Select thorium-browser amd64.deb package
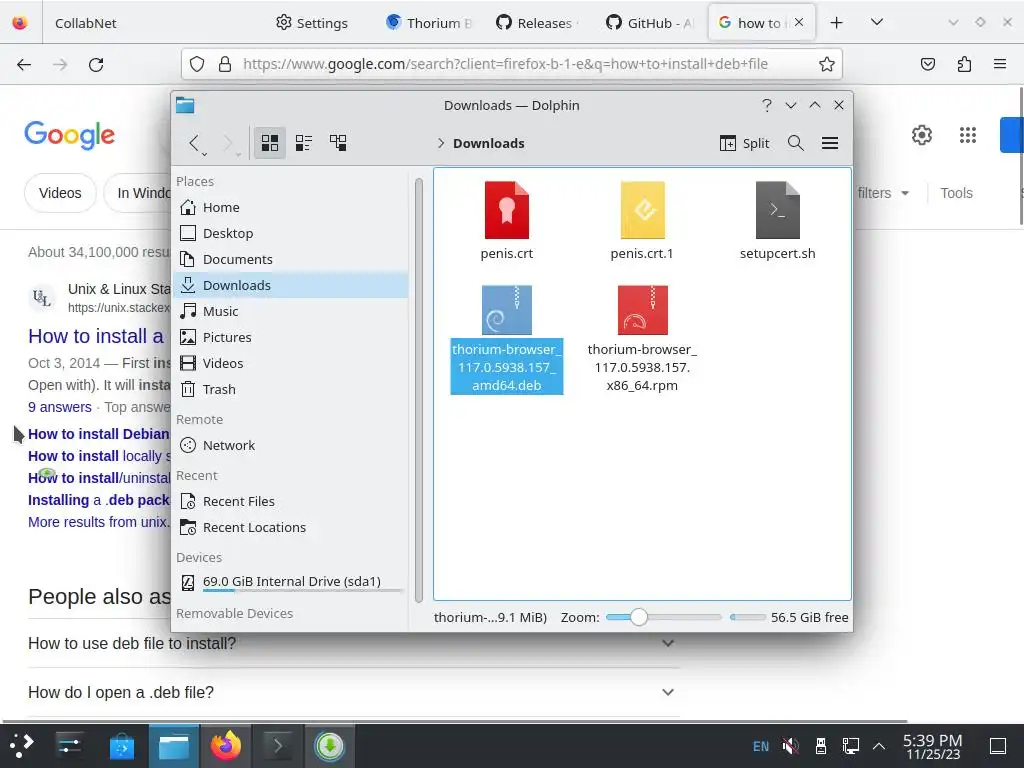 click(x=507, y=340)
